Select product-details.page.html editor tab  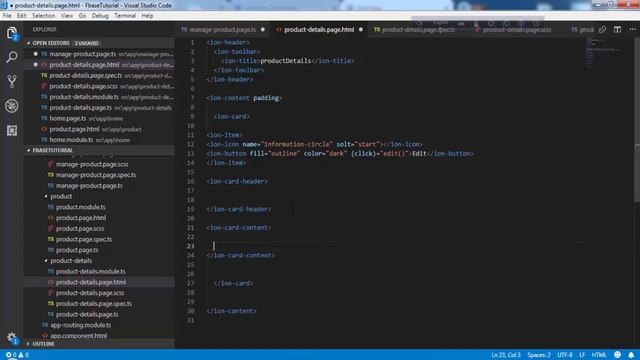[319, 29]
